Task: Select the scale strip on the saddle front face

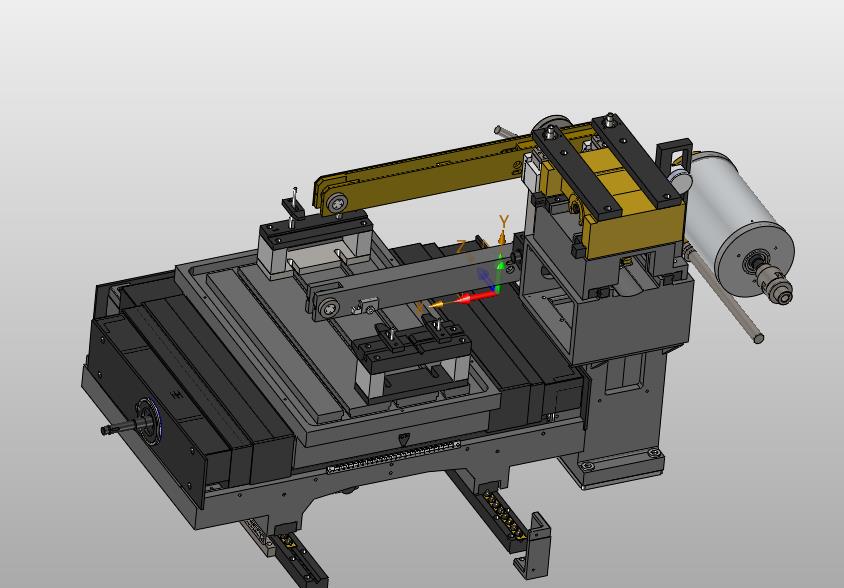Action: 393,456
